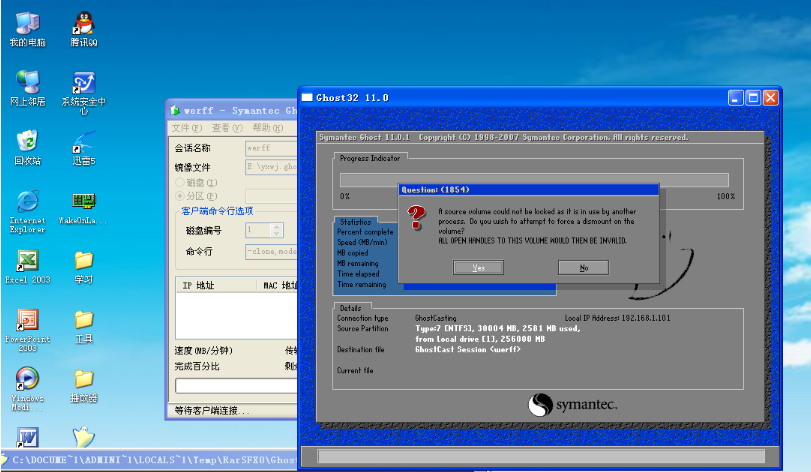Click Yes to force volume dismount
This screenshot has height=472, width=811.
pos(478,267)
